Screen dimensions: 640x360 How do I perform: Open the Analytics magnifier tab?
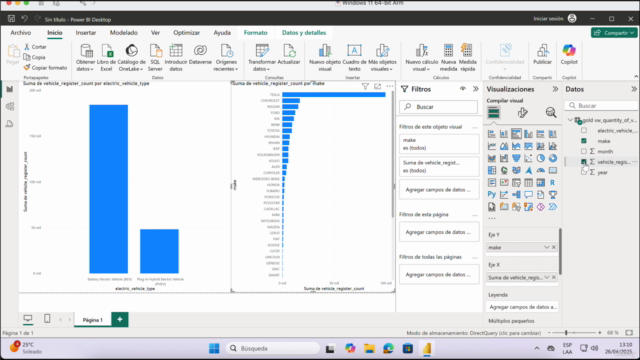(551, 113)
